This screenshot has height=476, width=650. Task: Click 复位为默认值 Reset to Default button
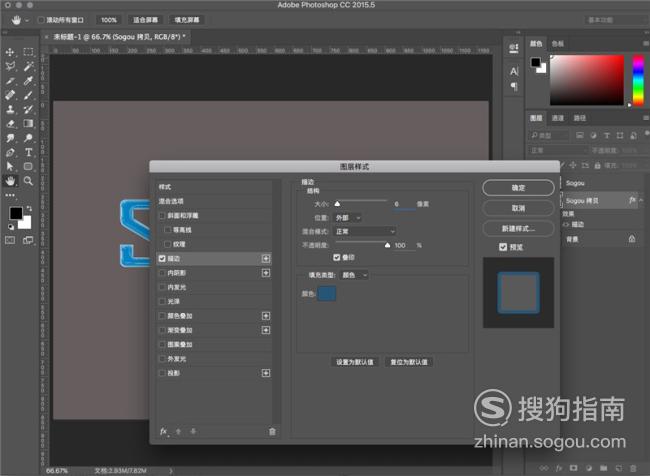click(409, 362)
